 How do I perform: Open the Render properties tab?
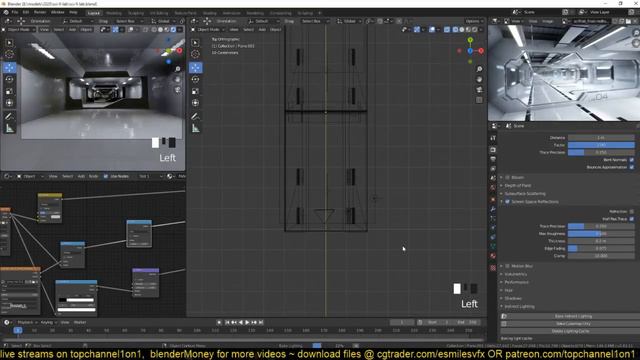(493, 150)
